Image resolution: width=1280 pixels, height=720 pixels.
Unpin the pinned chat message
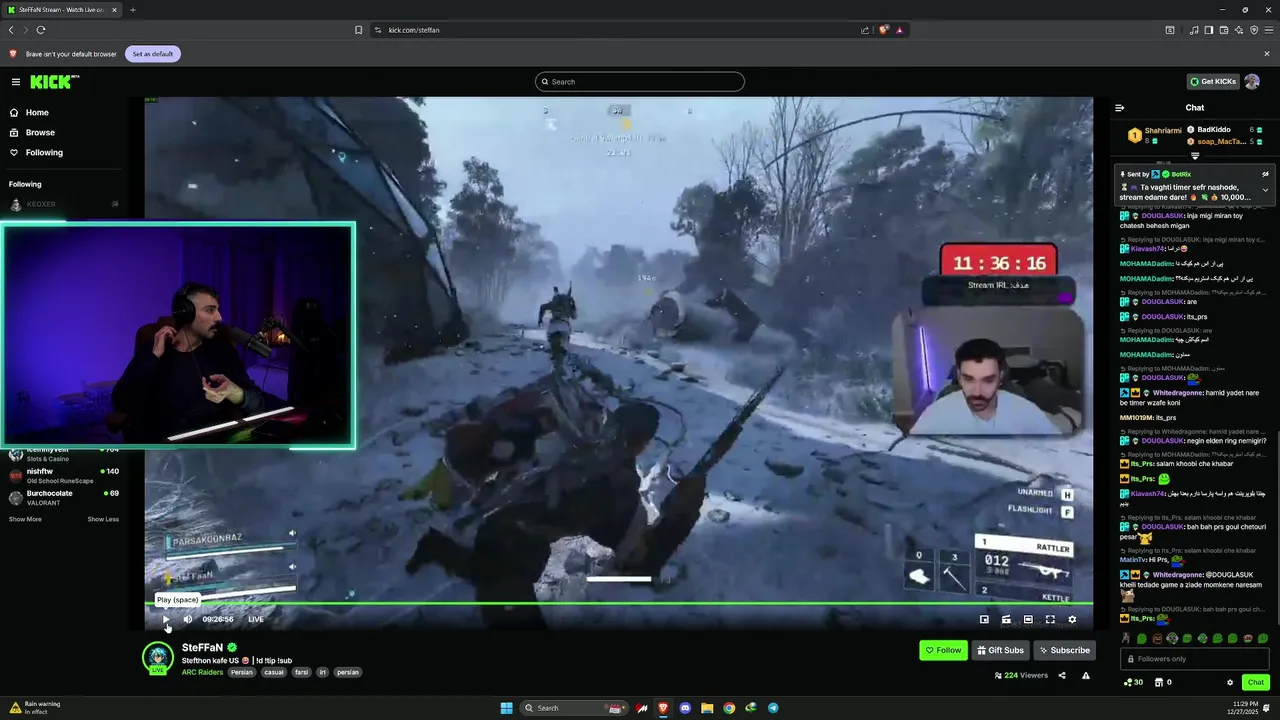[x=1265, y=174]
